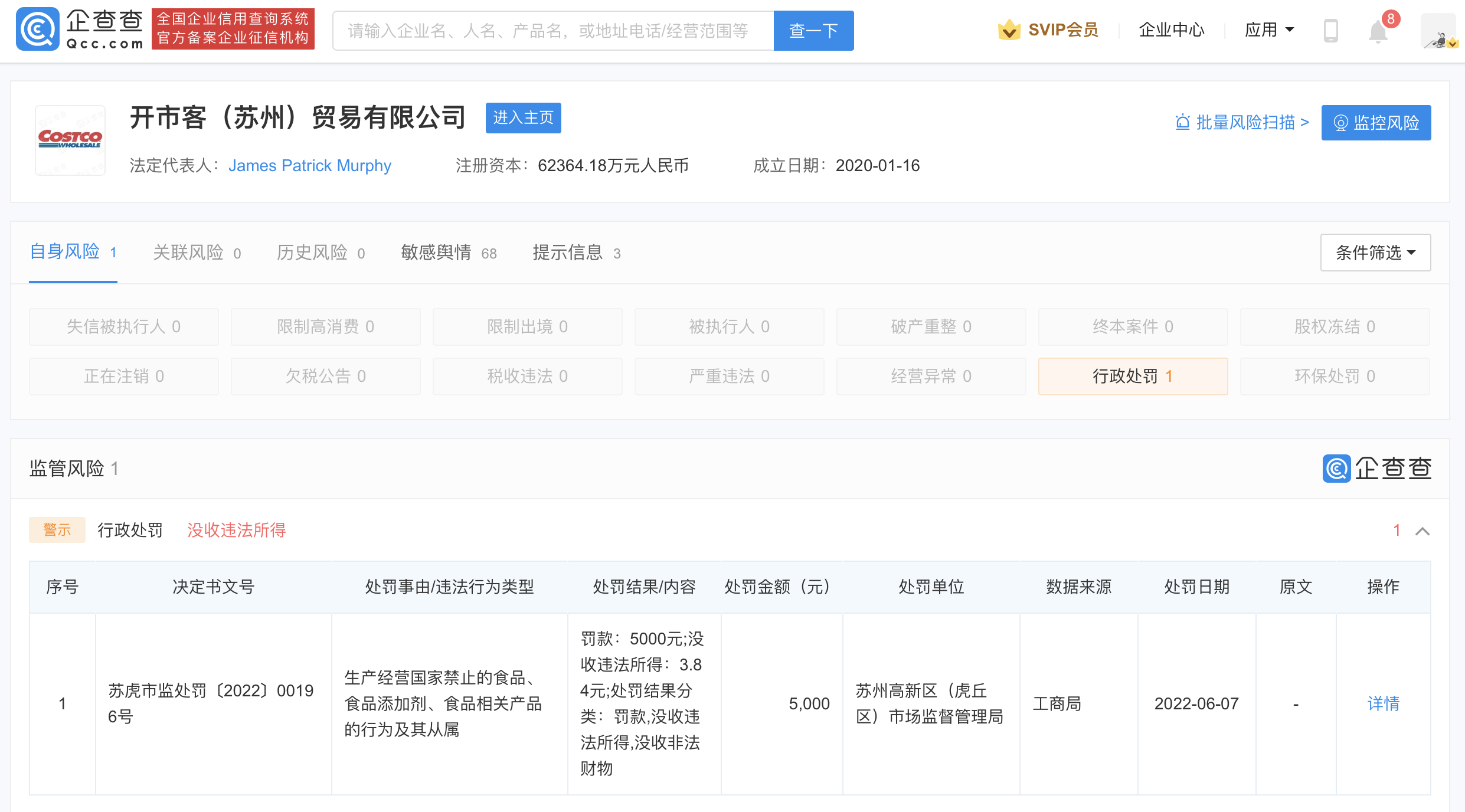
Task: Select the 环保处罚 0 filter
Action: tap(1335, 376)
